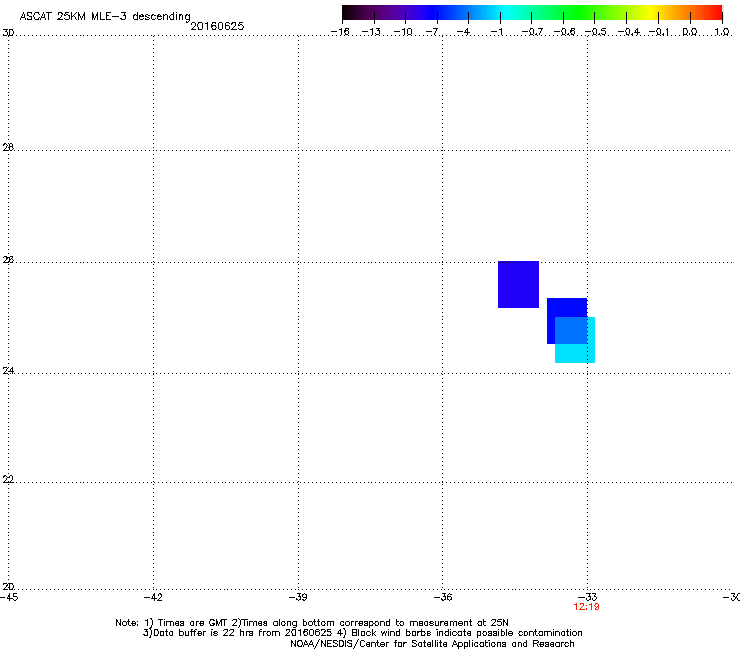Image resolution: width=740 pixels, height=650 pixels.
Task: Click the longitude axis label -45
Action: click(9, 597)
